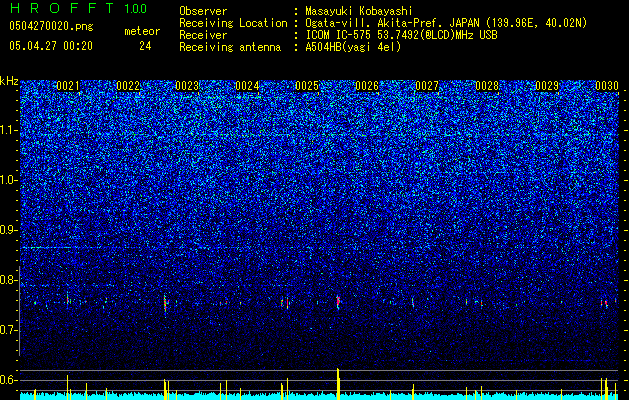Click the 0029 time marker
This screenshot has width=629, height=400.
point(547,86)
